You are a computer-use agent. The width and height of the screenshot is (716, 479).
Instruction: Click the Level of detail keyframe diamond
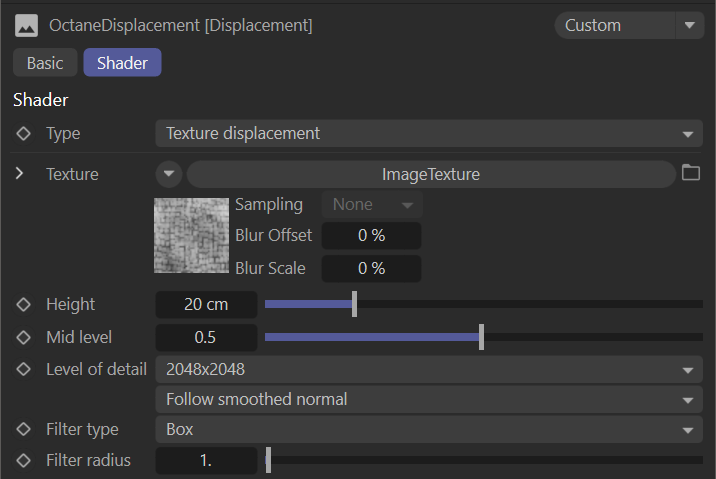point(24,369)
